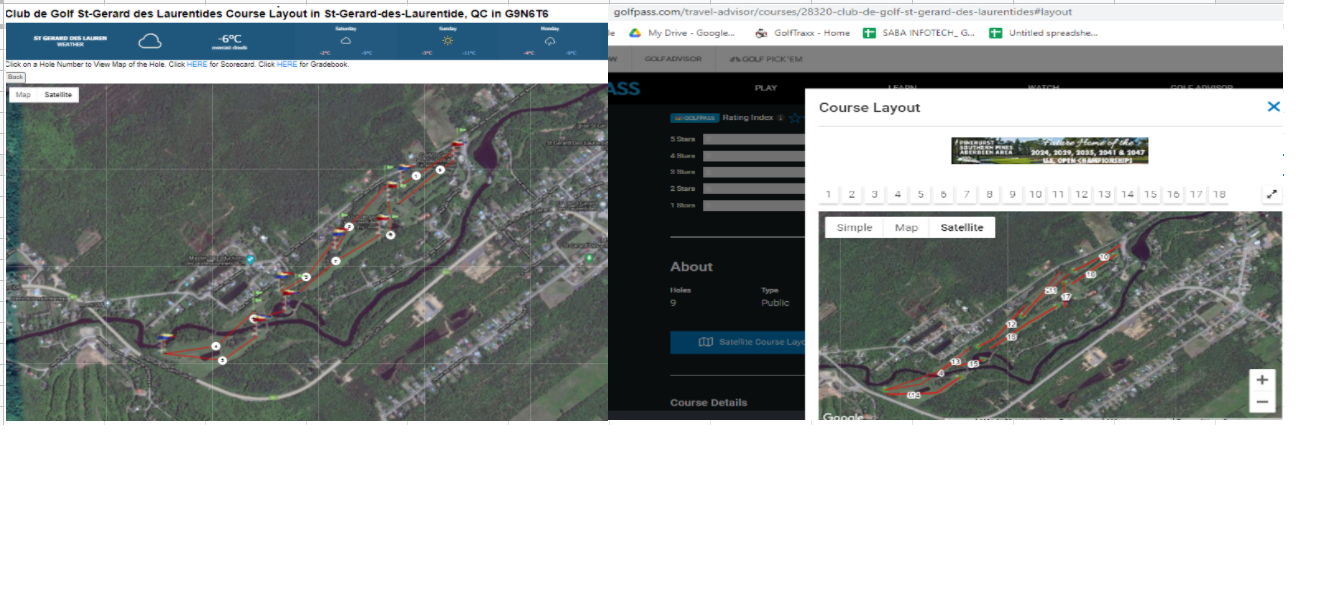Select hole 15 in Course Layout

1150,195
